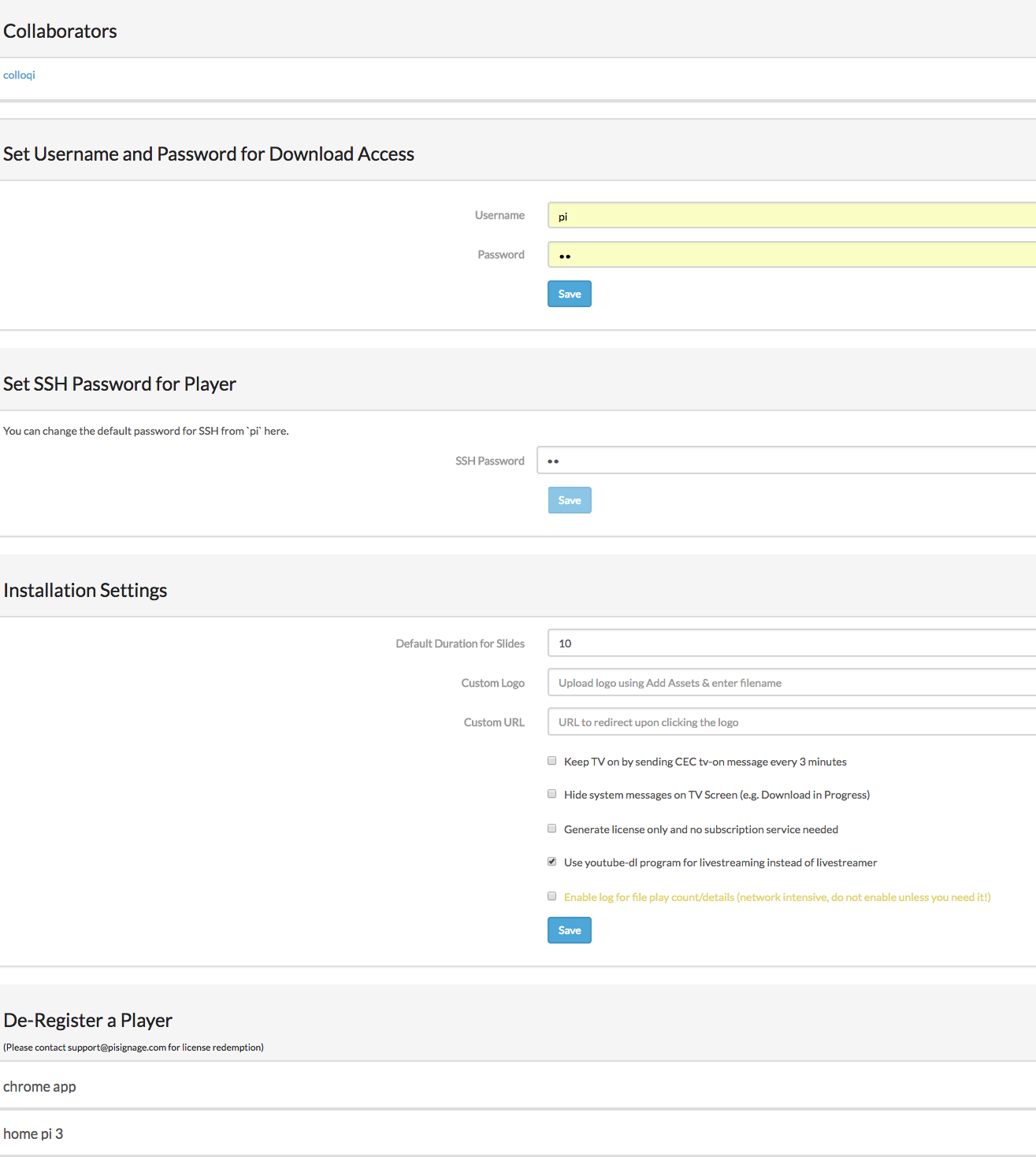Click the Default Duration for Slides field
1036x1157 pixels.
pyautogui.click(x=792, y=643)
